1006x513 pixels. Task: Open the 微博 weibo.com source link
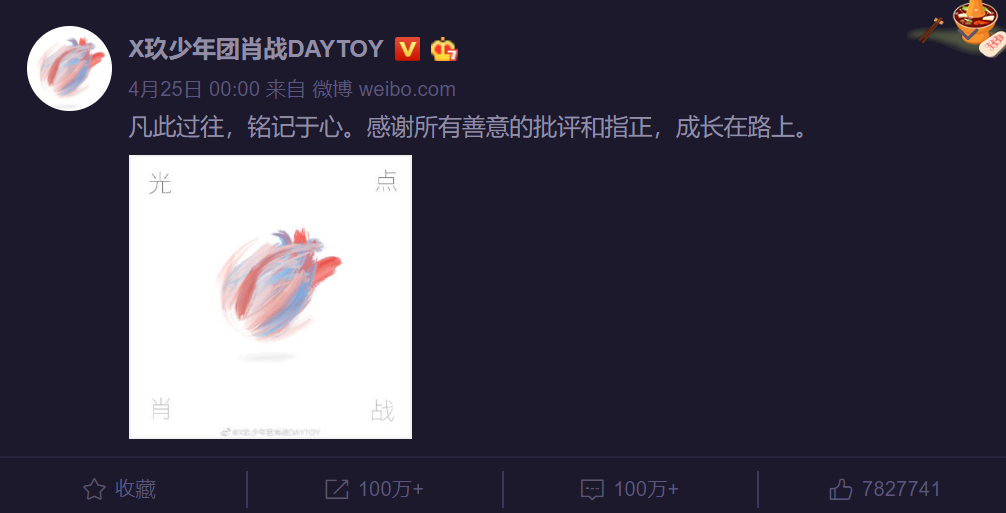384,89
